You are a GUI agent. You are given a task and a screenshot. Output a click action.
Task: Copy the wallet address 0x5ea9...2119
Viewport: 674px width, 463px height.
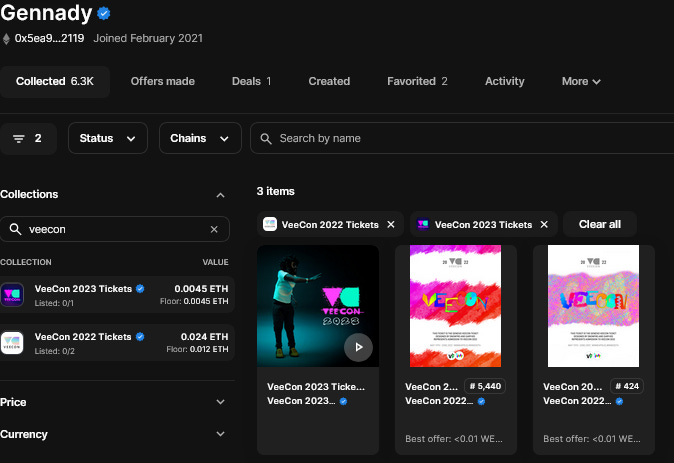coord(49,38)
